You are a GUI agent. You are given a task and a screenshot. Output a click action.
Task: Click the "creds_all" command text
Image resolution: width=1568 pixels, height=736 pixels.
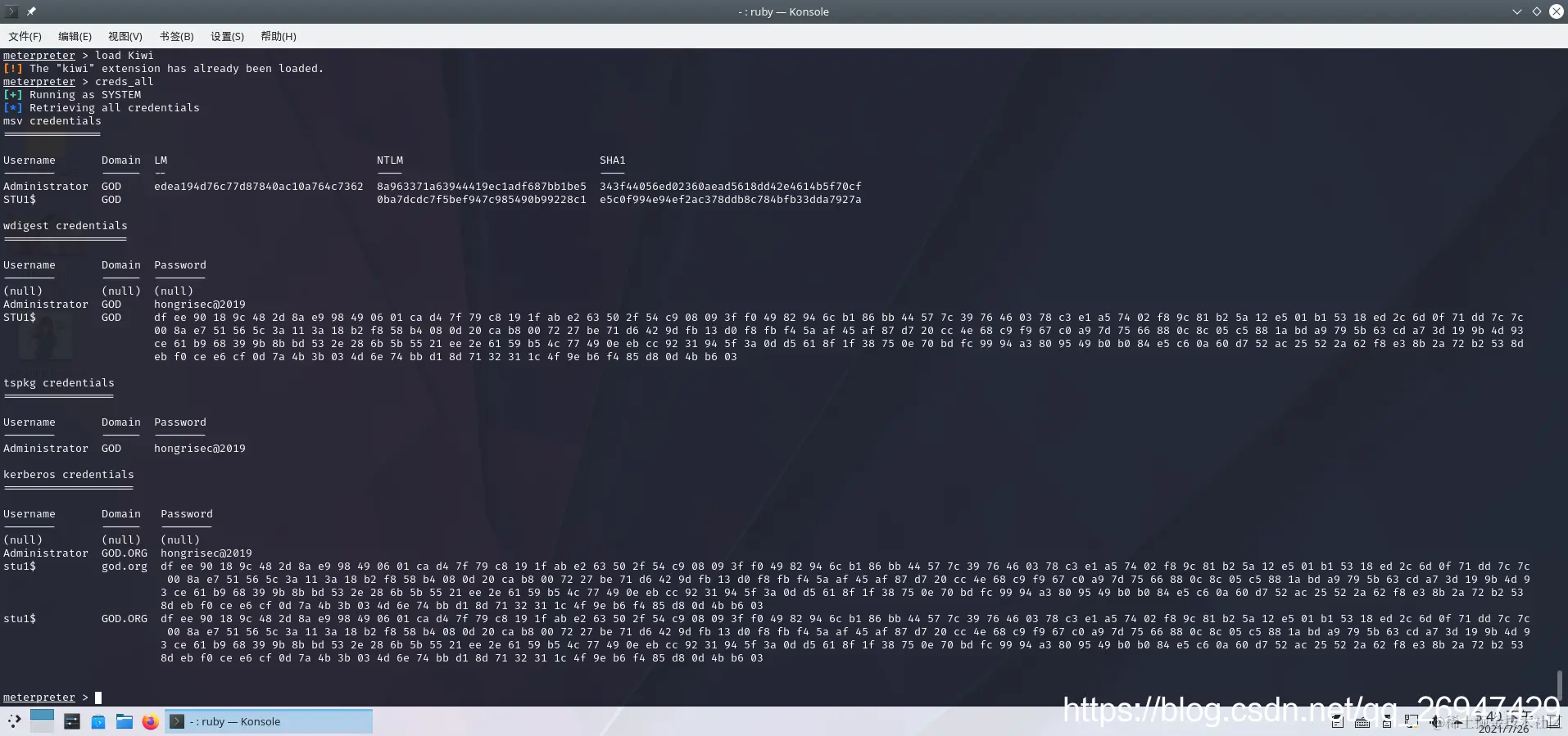125,82
